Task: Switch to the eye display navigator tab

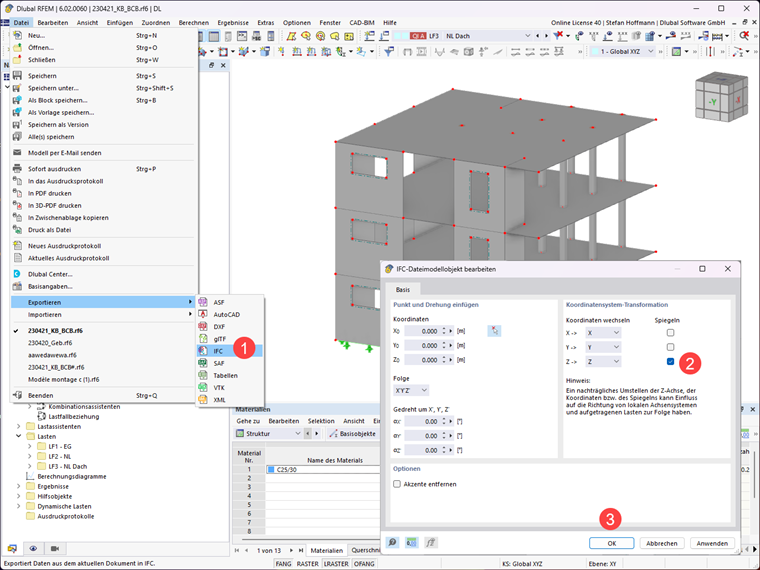Action: point(33,548)
